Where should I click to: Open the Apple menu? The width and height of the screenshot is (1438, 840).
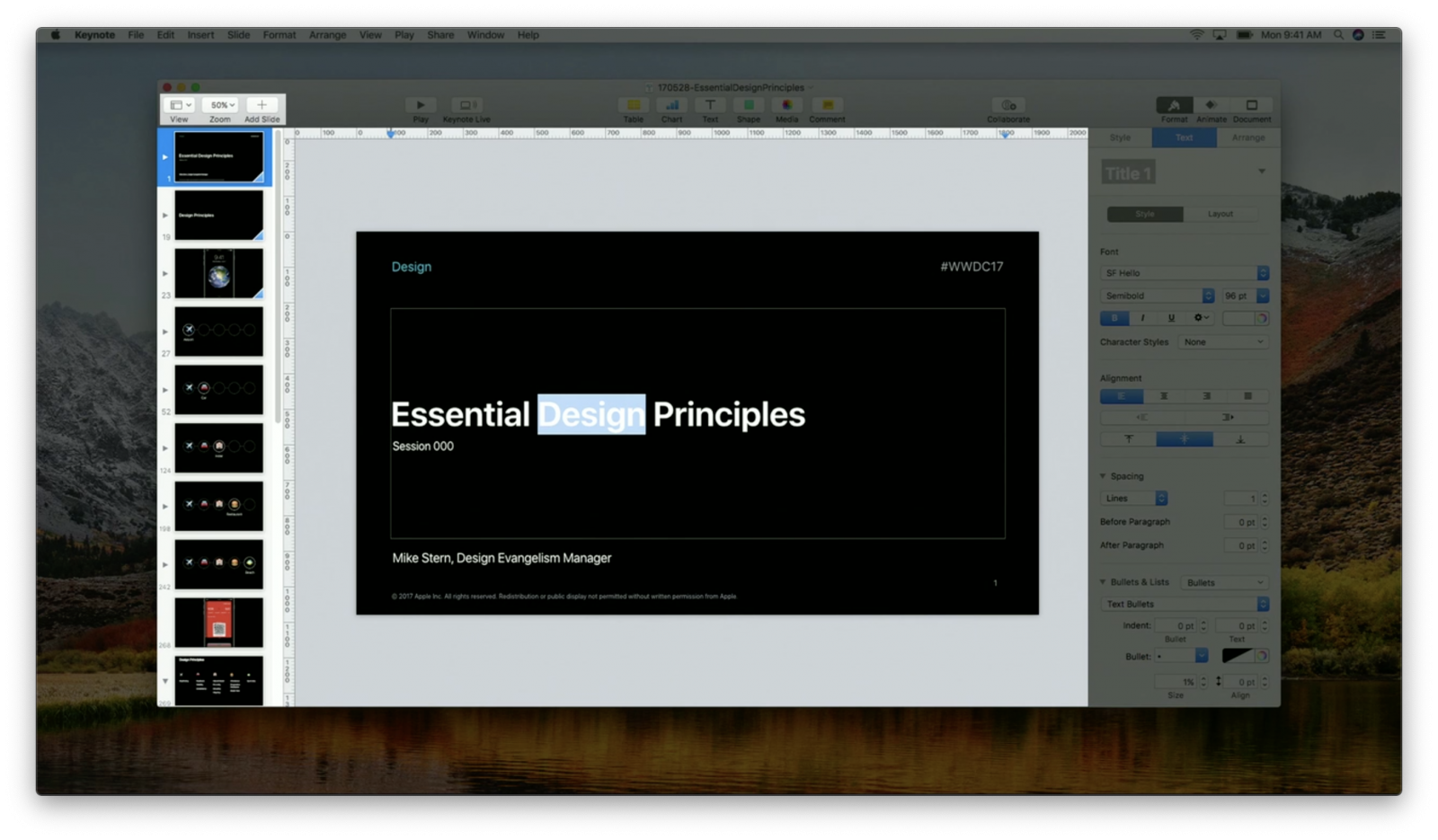pos(56,35)
